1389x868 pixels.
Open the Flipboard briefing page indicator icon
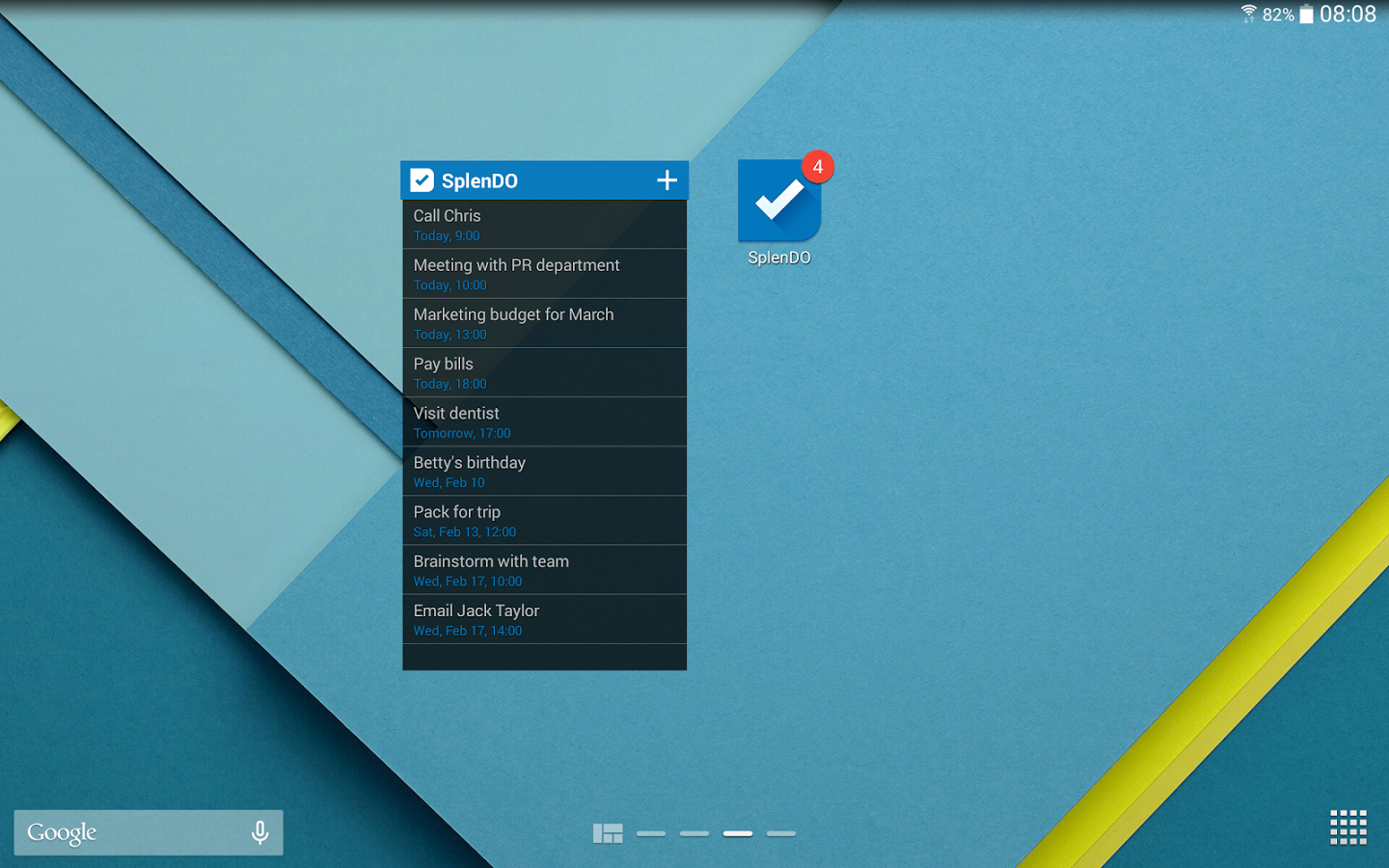608,833
